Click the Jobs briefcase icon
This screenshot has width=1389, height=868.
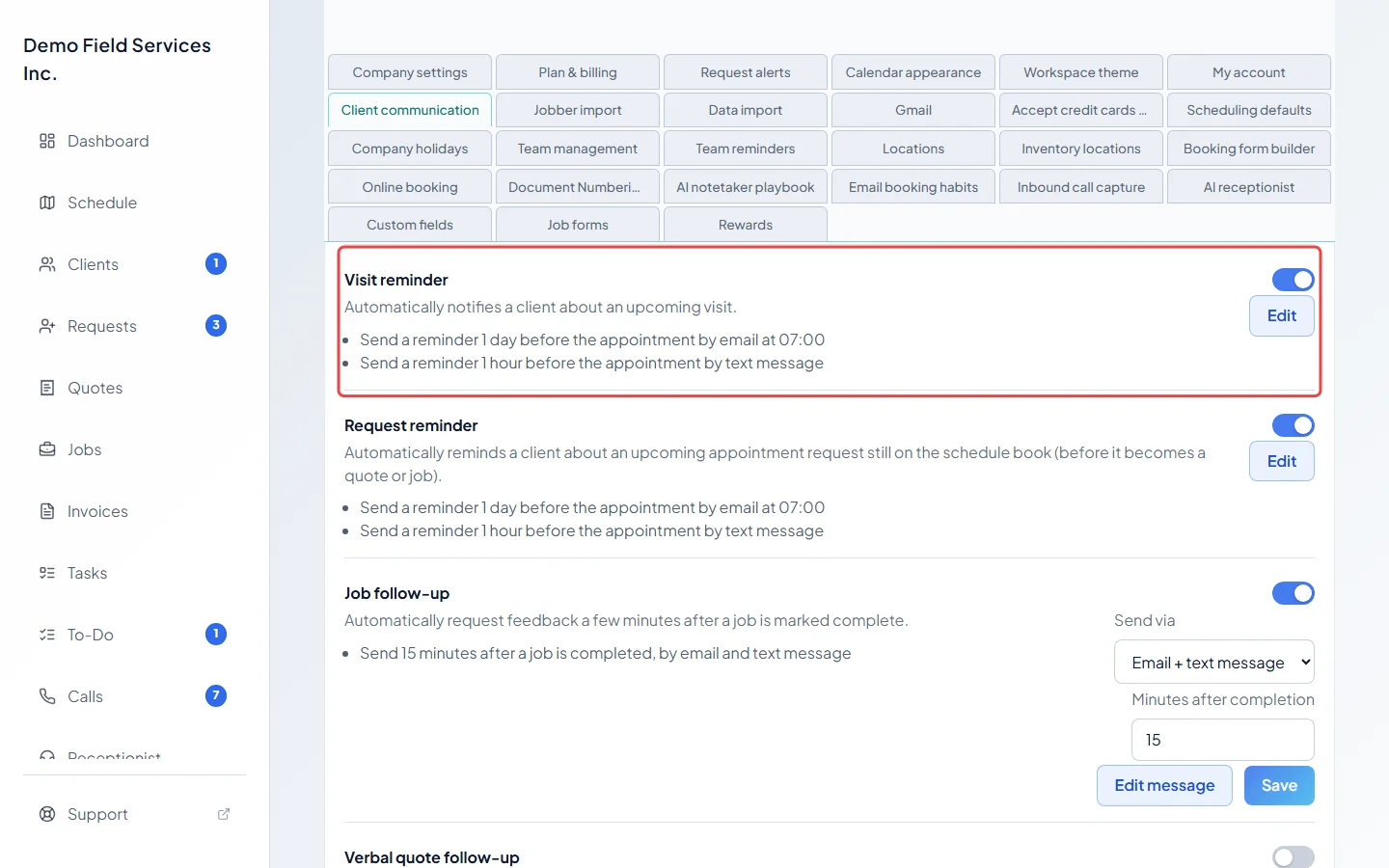[47, 449]
